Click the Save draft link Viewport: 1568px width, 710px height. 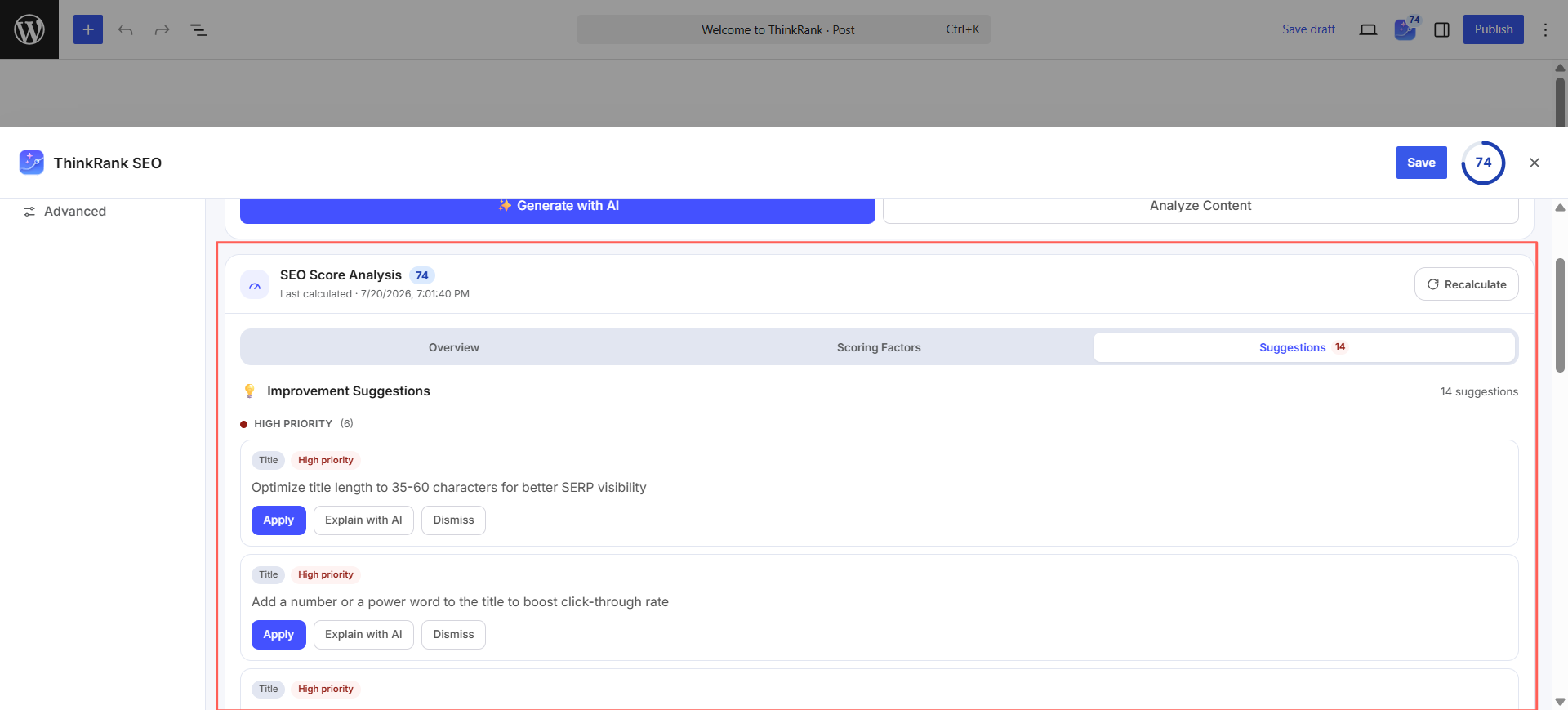pos(1308,29)
